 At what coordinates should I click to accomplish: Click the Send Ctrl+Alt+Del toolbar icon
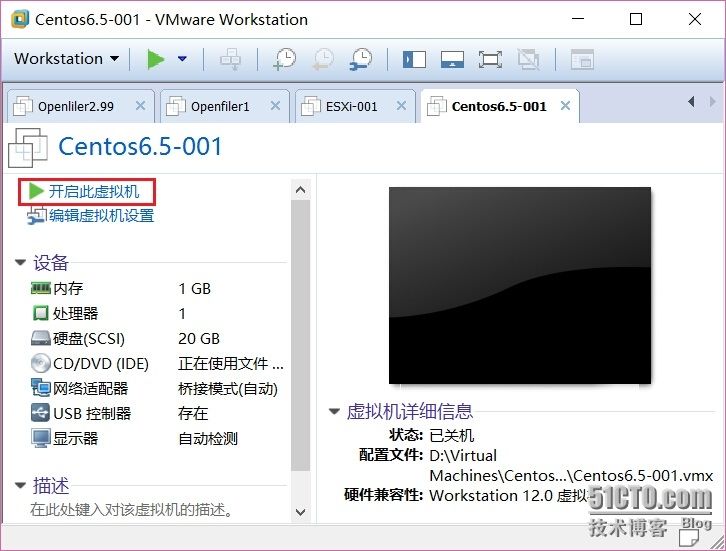[230, 59]
